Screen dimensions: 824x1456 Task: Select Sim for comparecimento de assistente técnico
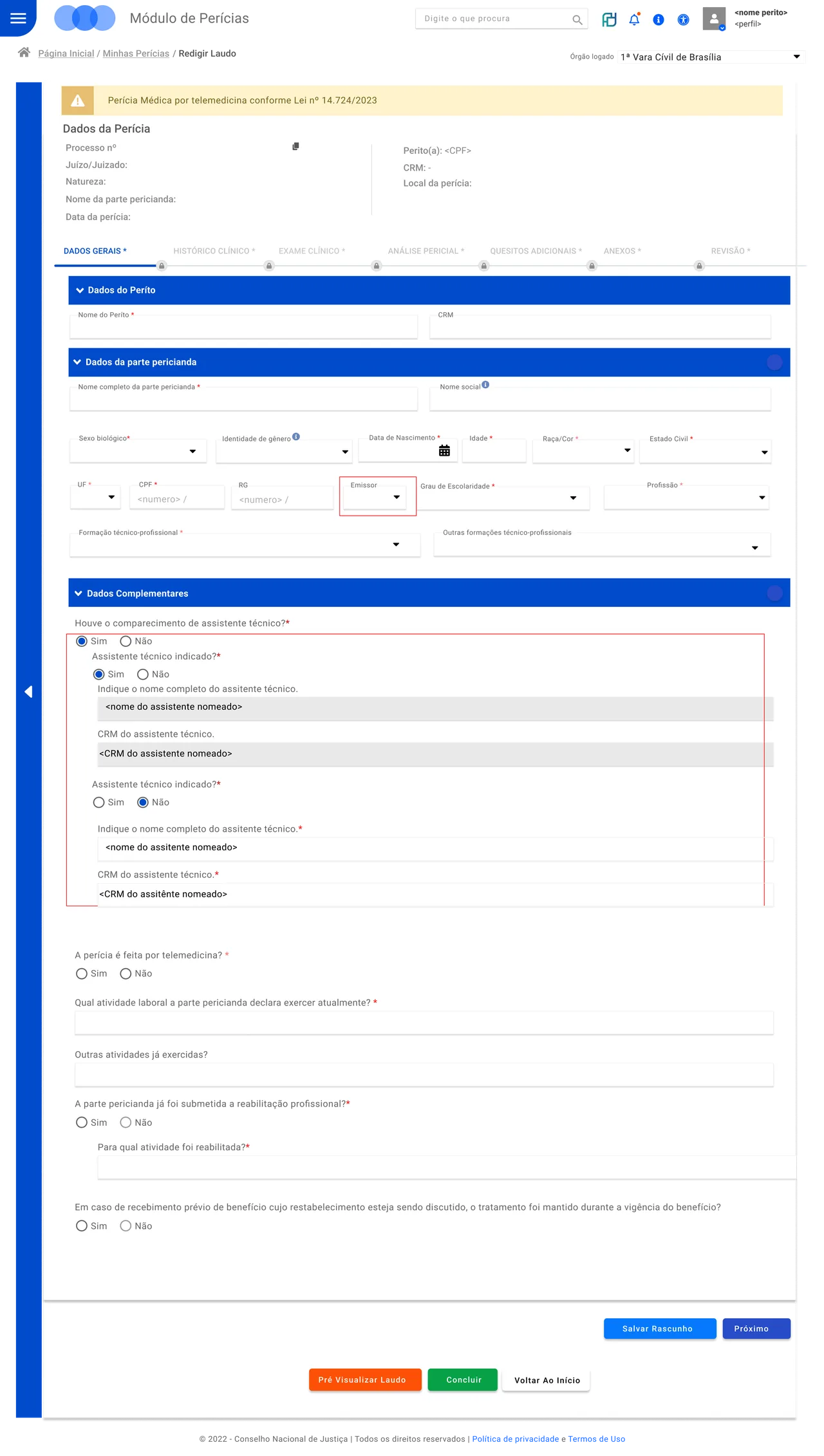[x=82, y=641]
